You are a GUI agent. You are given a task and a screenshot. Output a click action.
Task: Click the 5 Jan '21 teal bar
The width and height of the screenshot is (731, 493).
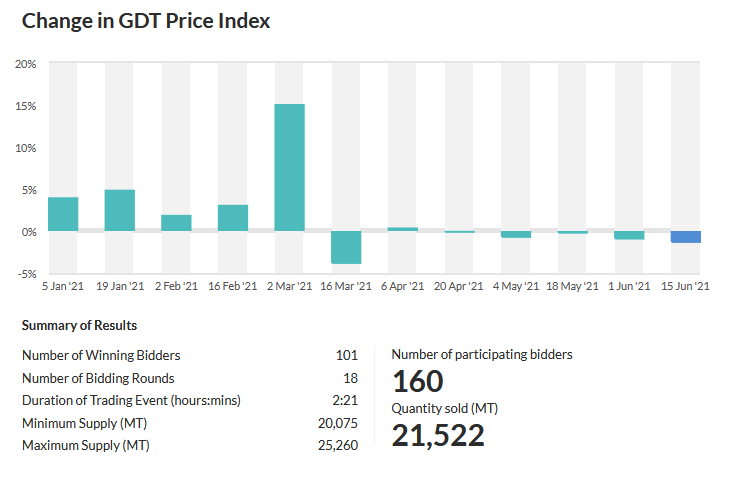tap(63, 214)
